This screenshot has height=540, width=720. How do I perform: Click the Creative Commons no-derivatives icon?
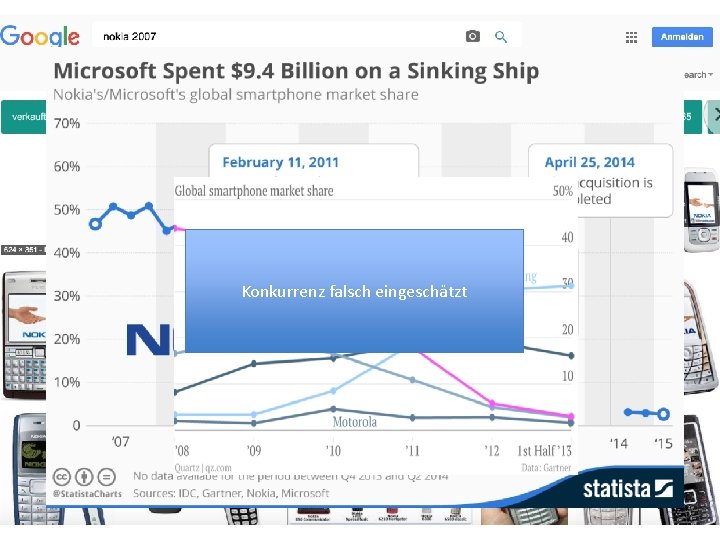[106, 477]
